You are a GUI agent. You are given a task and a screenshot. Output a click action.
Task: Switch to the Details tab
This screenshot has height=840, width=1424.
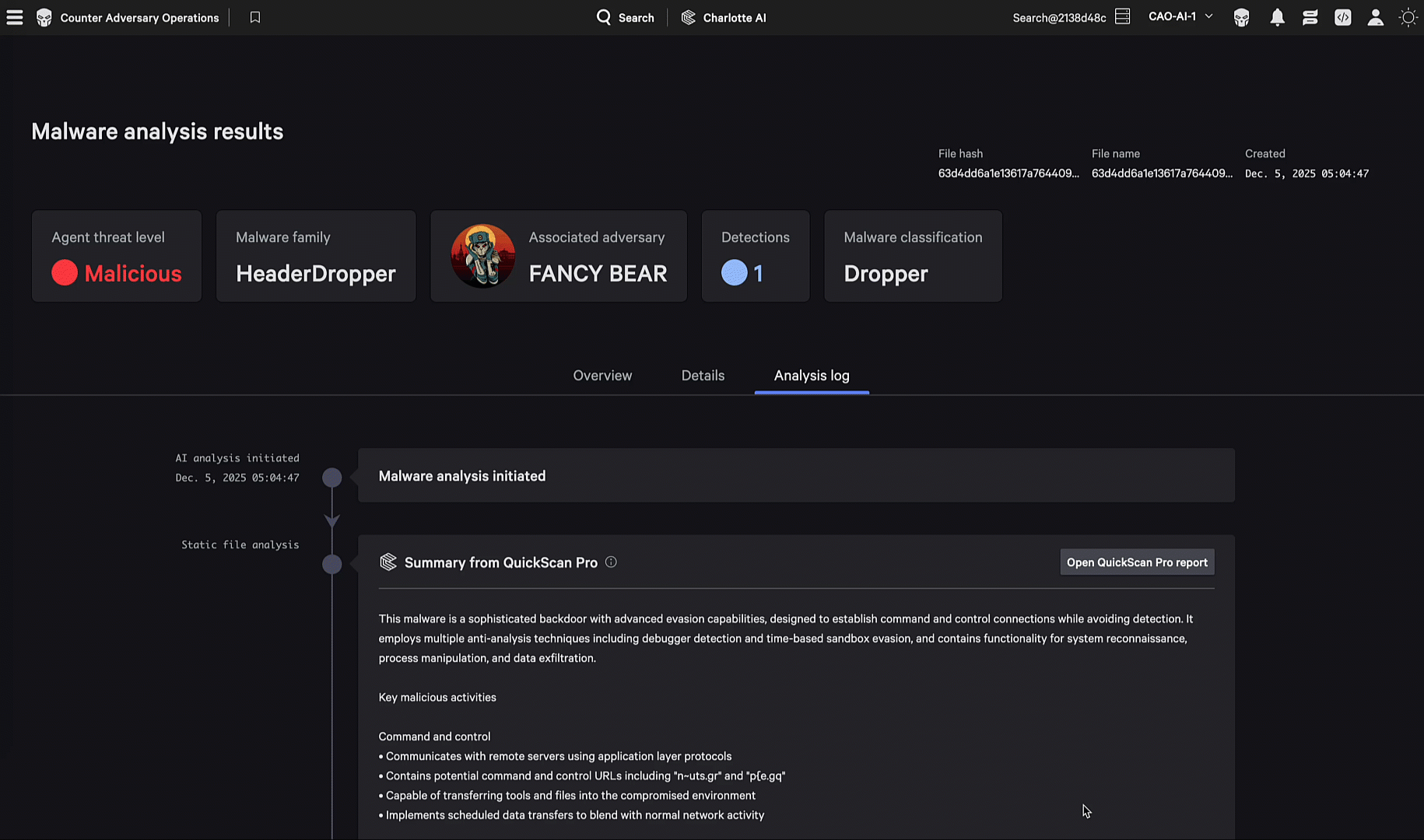click(703, 376)
